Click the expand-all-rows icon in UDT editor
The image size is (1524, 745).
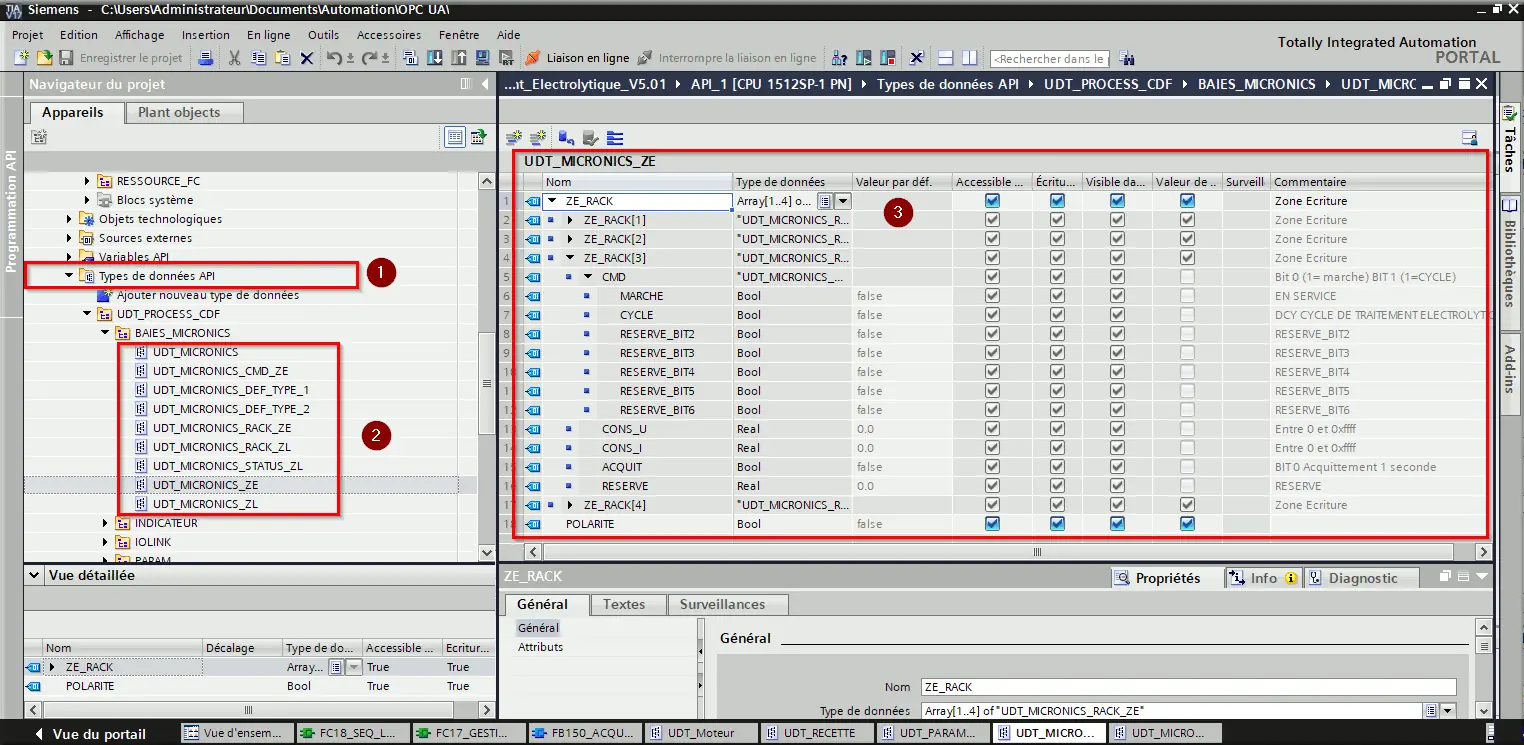[x=615, y=138]
